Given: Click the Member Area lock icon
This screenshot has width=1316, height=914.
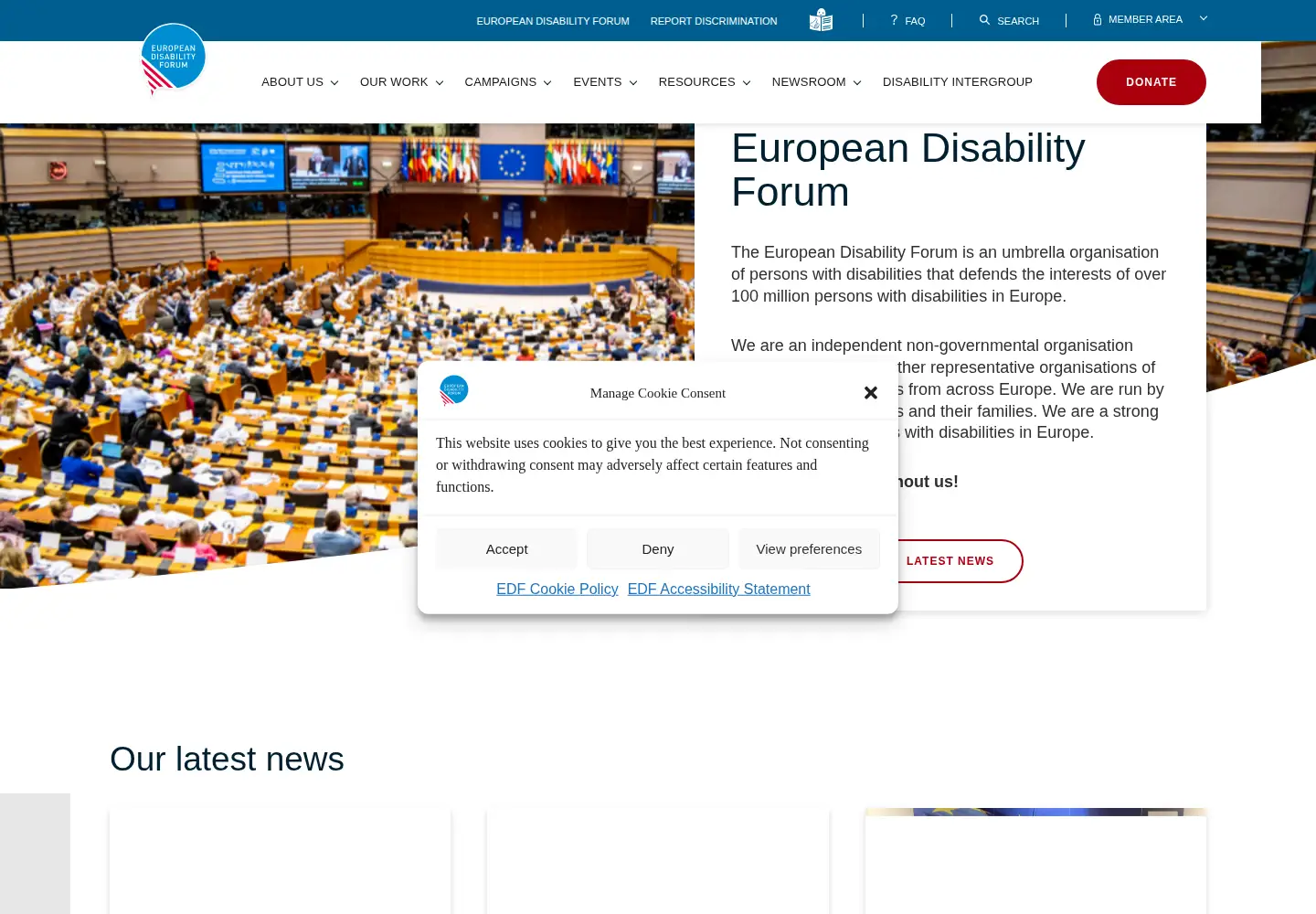Looking at the screenshot, I should 1098,19.
